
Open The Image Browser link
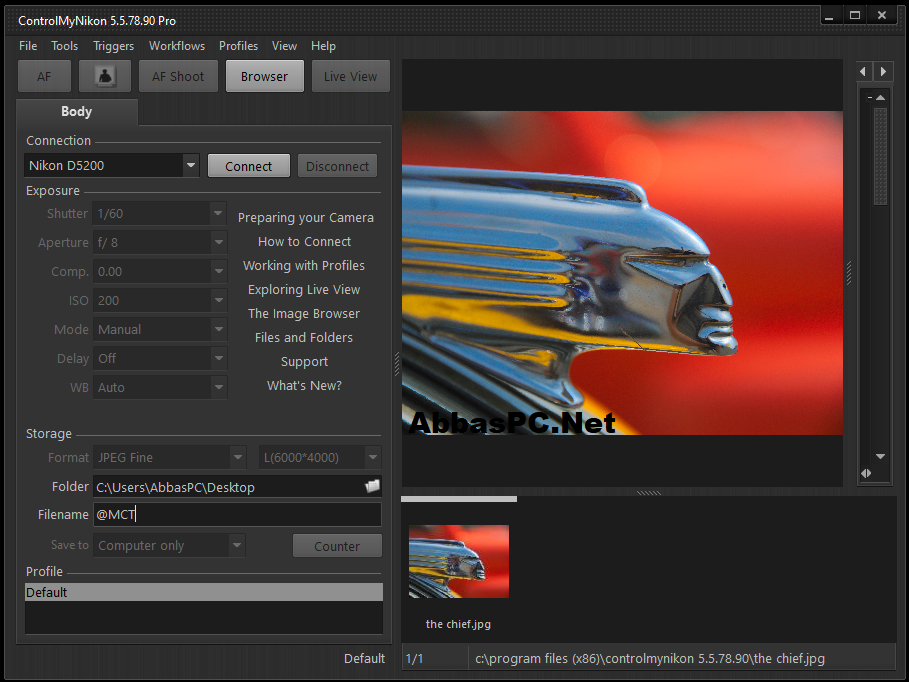pos(304,314)
